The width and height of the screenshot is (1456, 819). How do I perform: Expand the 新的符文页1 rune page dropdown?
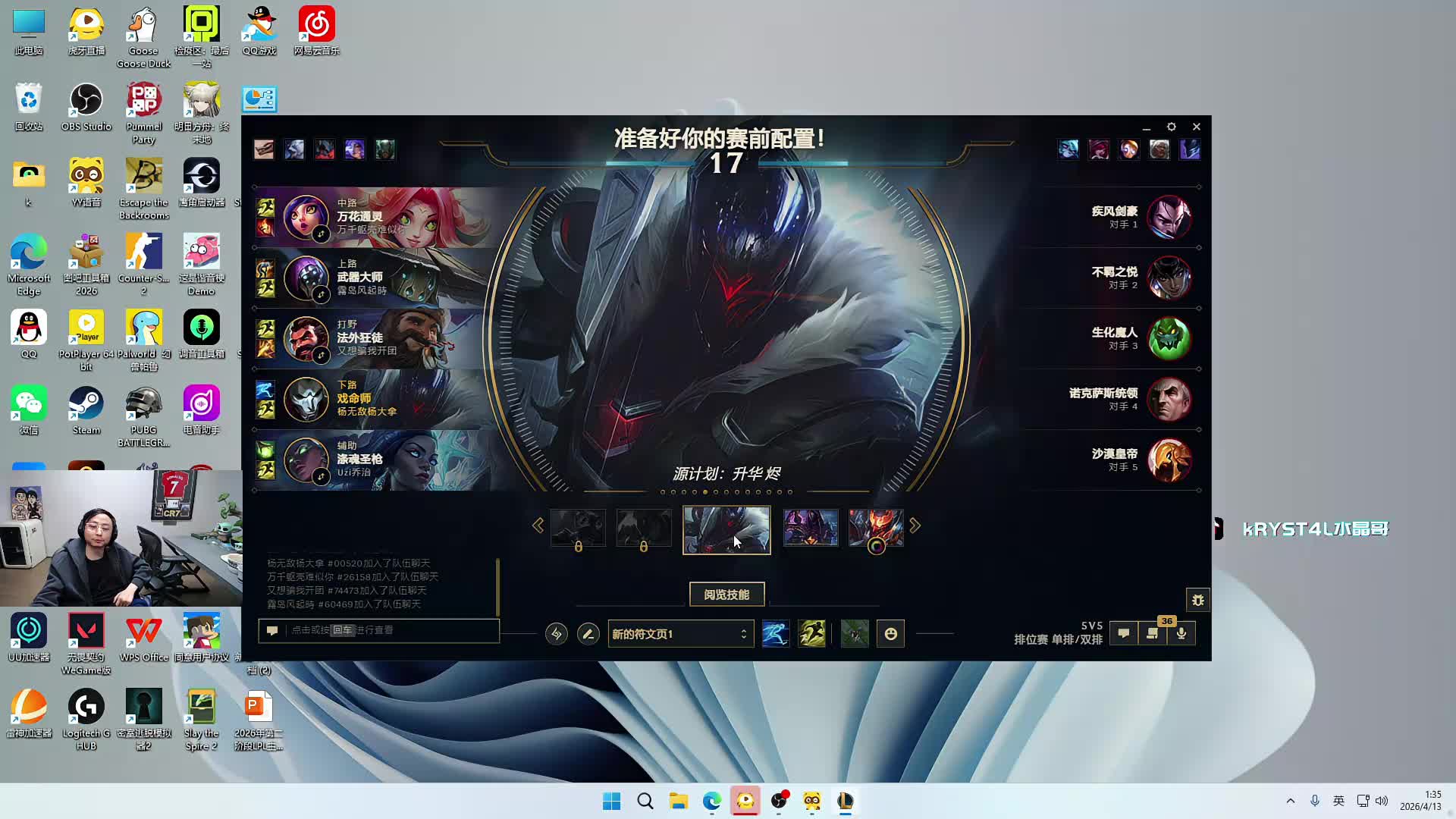point(680,633)
